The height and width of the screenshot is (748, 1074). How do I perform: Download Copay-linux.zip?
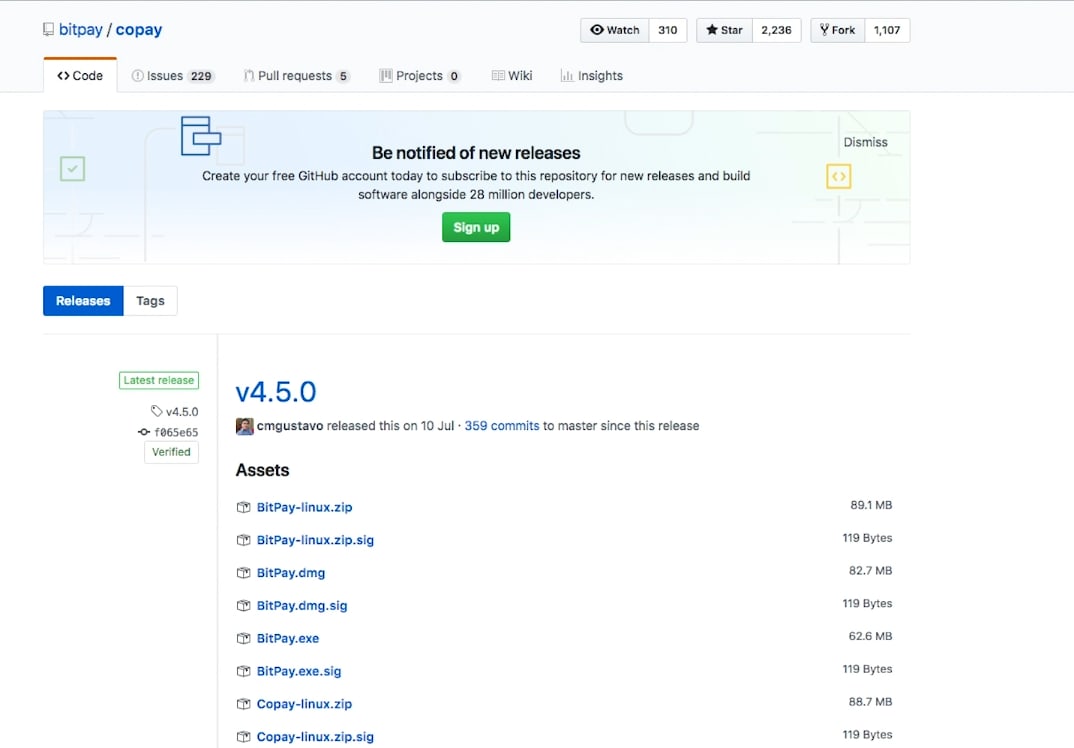pyautogui.click(x=304, y=705)
